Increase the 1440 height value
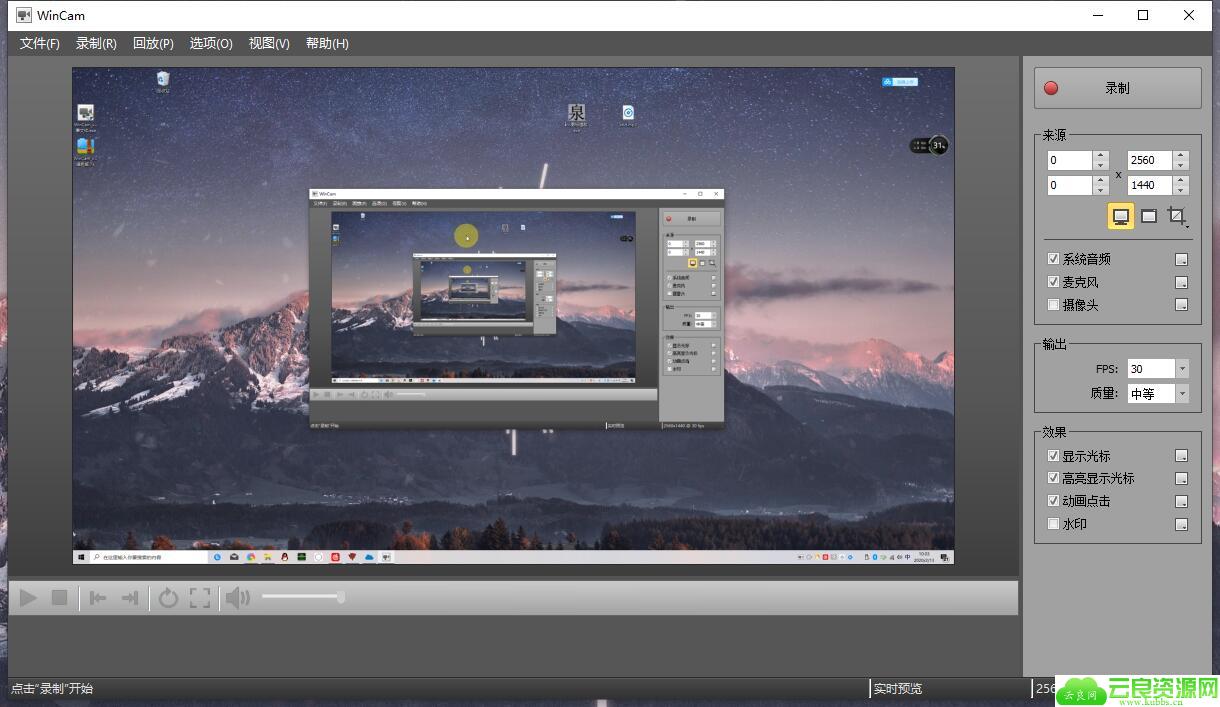This screenshot has height=707, width=1220. coord(1181,180)
